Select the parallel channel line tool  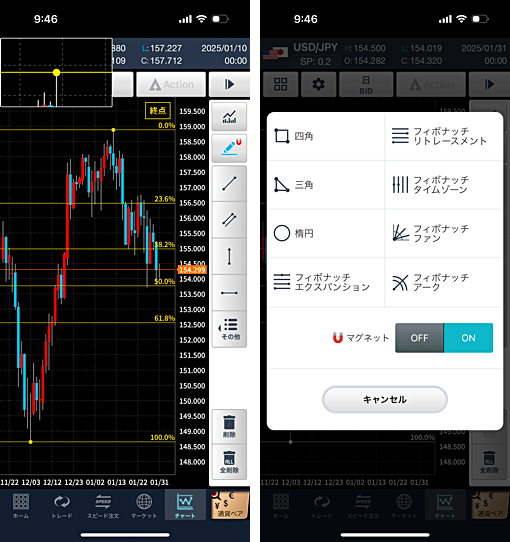click(x=229, y=219)
